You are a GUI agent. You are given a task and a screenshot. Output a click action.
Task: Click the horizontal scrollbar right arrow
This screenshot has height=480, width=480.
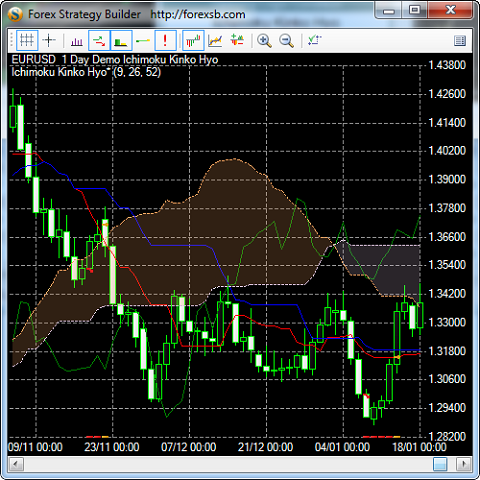click(x=464, y=464)
